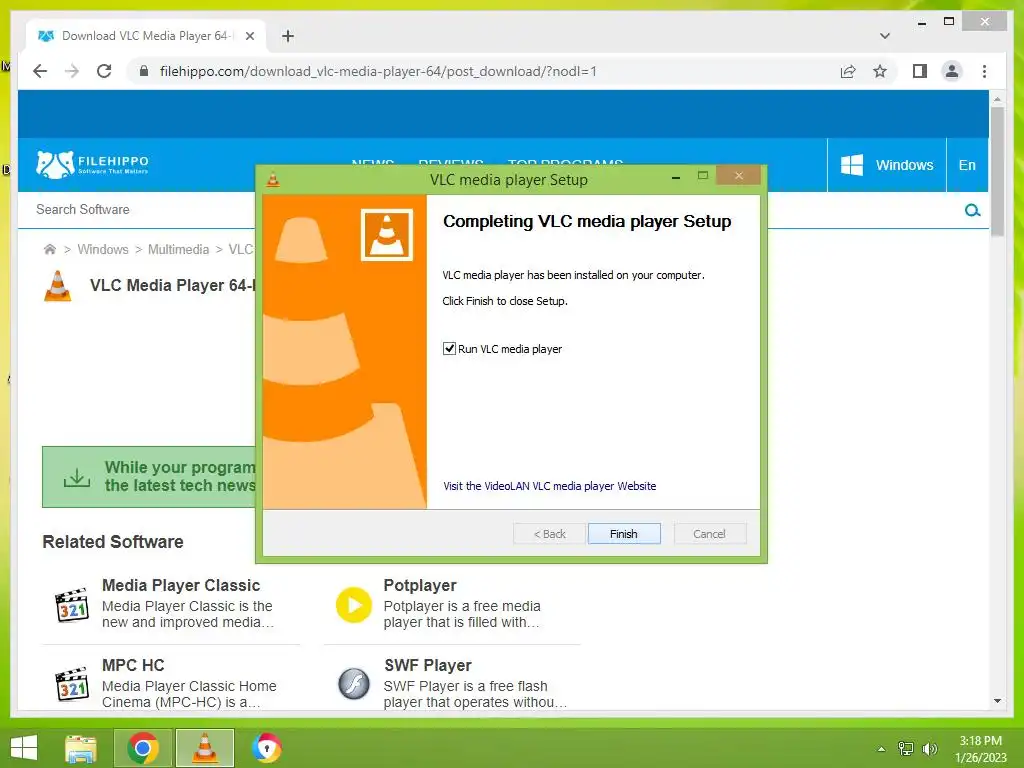Click the magnifier search icon on FileHippo

pyautogui.click(x=972, y=210)
